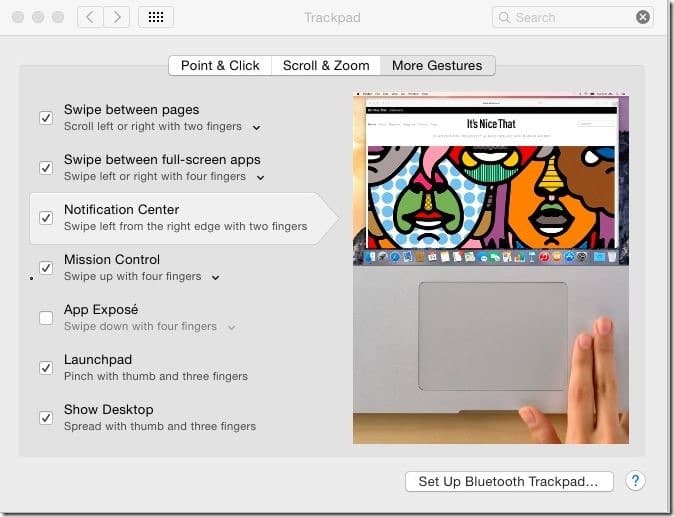This screenshot has height=517, width=674.
Task: Switch to the Scroll & Zoom tab
Action: [326, 65]
